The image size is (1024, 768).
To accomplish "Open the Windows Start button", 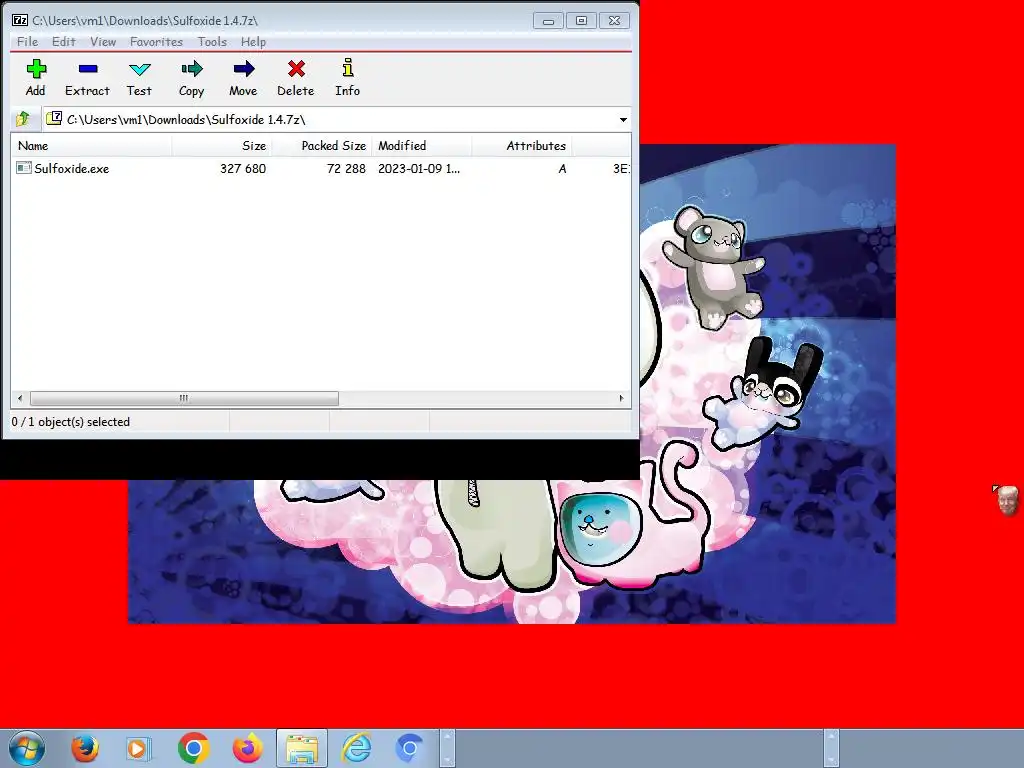I will 27,748.
